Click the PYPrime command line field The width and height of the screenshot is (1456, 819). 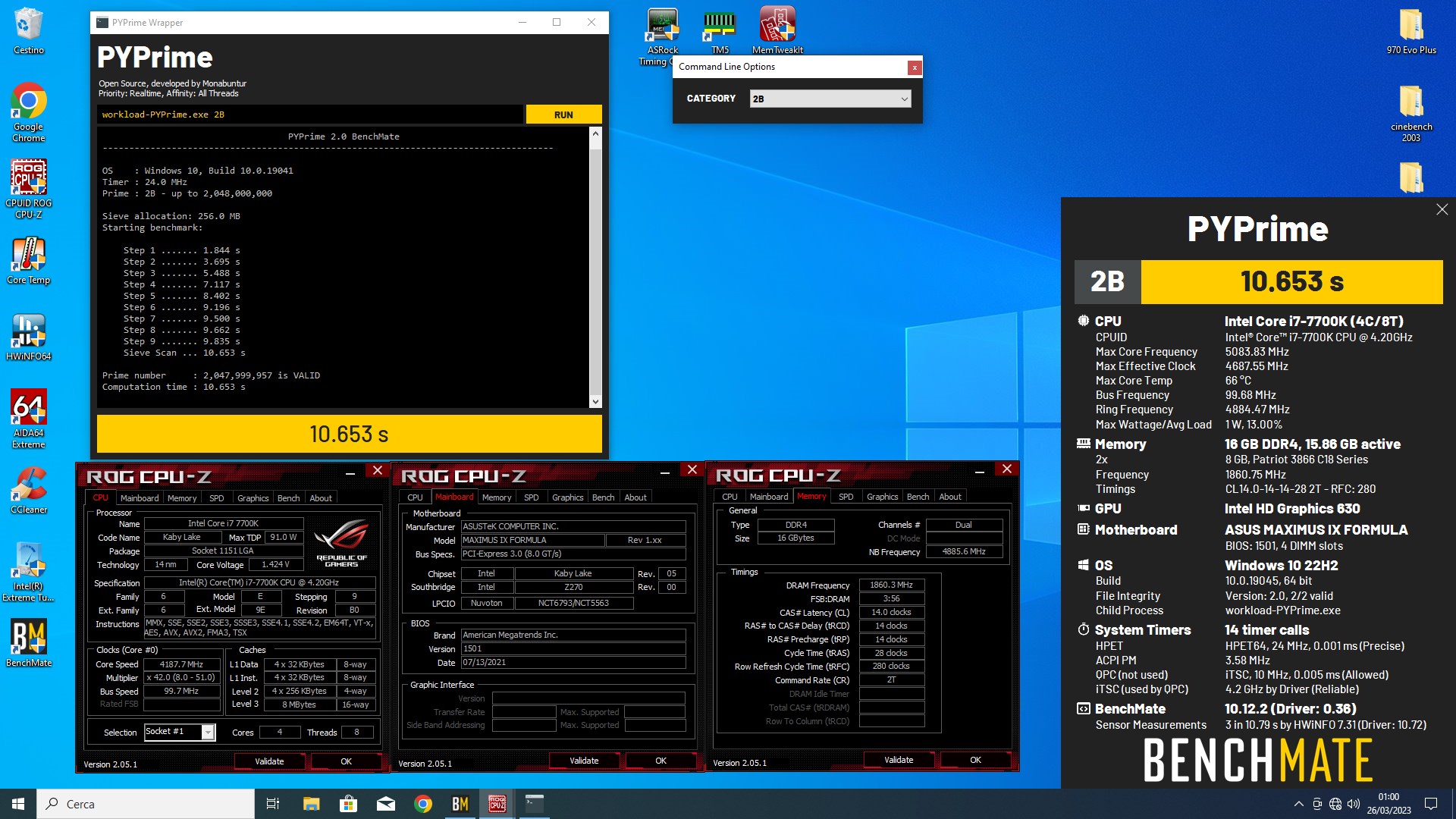point(310,115)
